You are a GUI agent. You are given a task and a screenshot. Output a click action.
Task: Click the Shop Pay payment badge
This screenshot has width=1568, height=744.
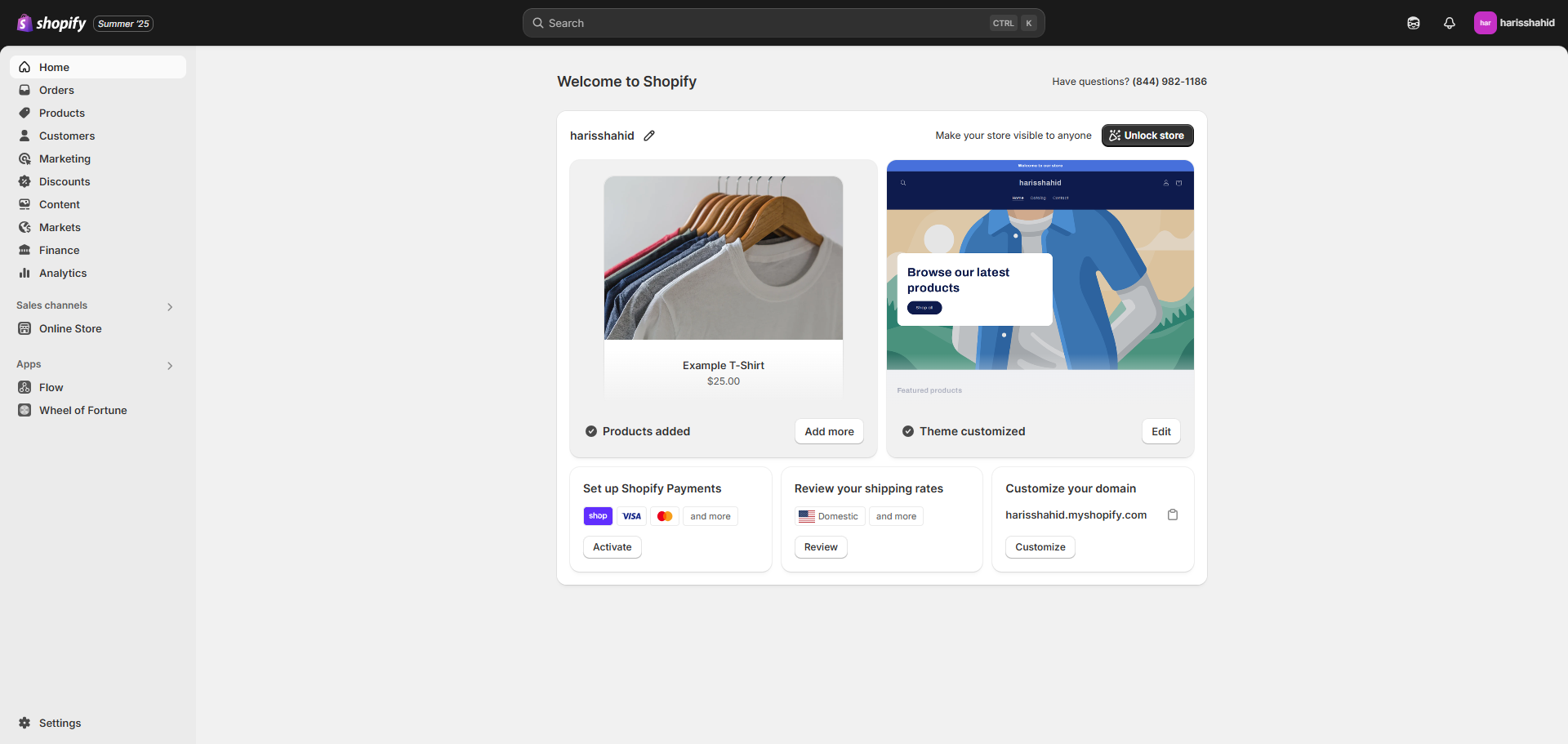click(598, 516)
